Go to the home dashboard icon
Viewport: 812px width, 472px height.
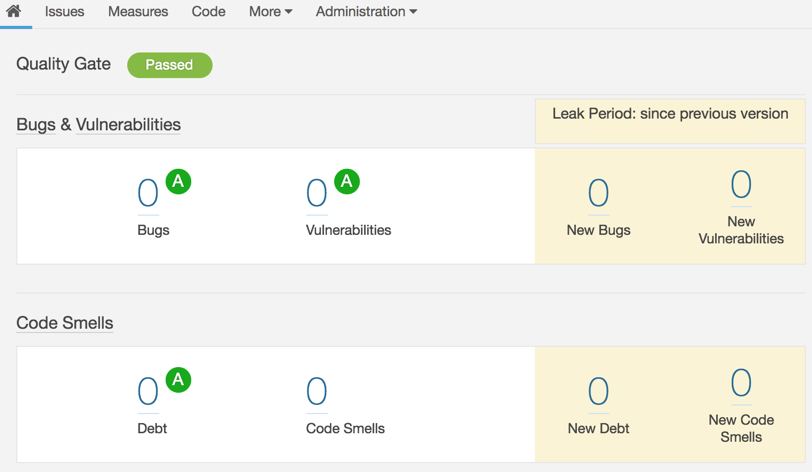(14, 11)
